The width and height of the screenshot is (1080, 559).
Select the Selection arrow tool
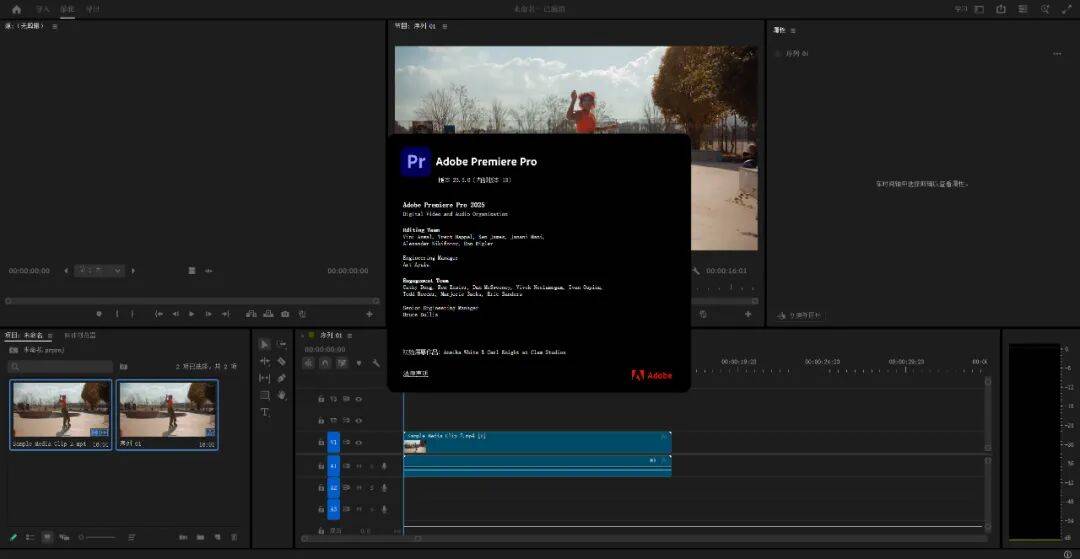click(265, 344)
